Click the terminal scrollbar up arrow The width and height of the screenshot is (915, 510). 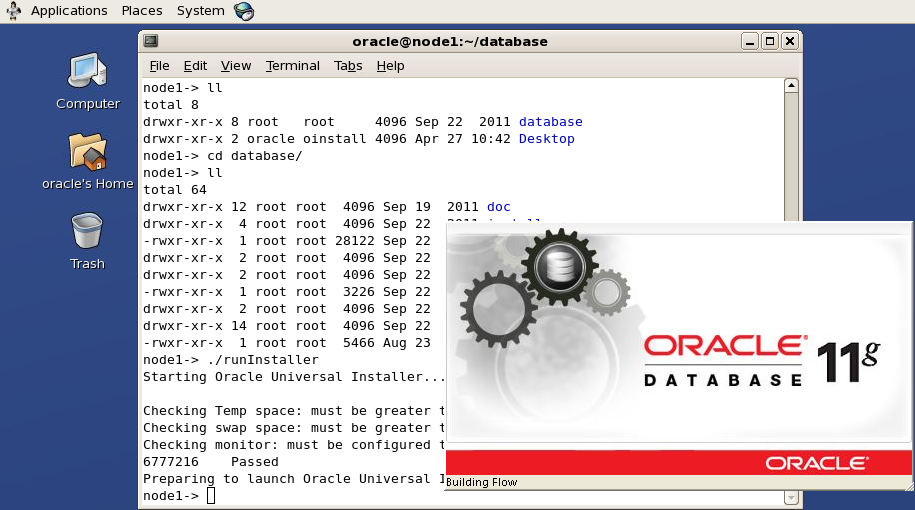[791, 86]
